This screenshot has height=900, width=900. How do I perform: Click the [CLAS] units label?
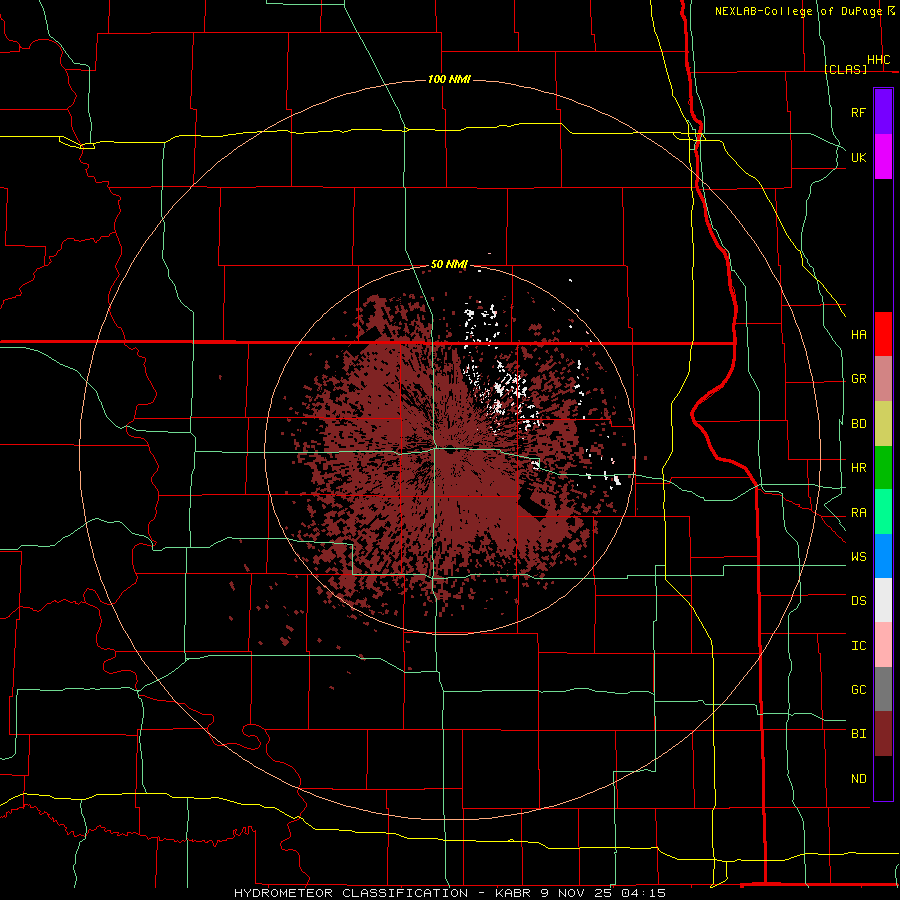(x=845, y=69)
